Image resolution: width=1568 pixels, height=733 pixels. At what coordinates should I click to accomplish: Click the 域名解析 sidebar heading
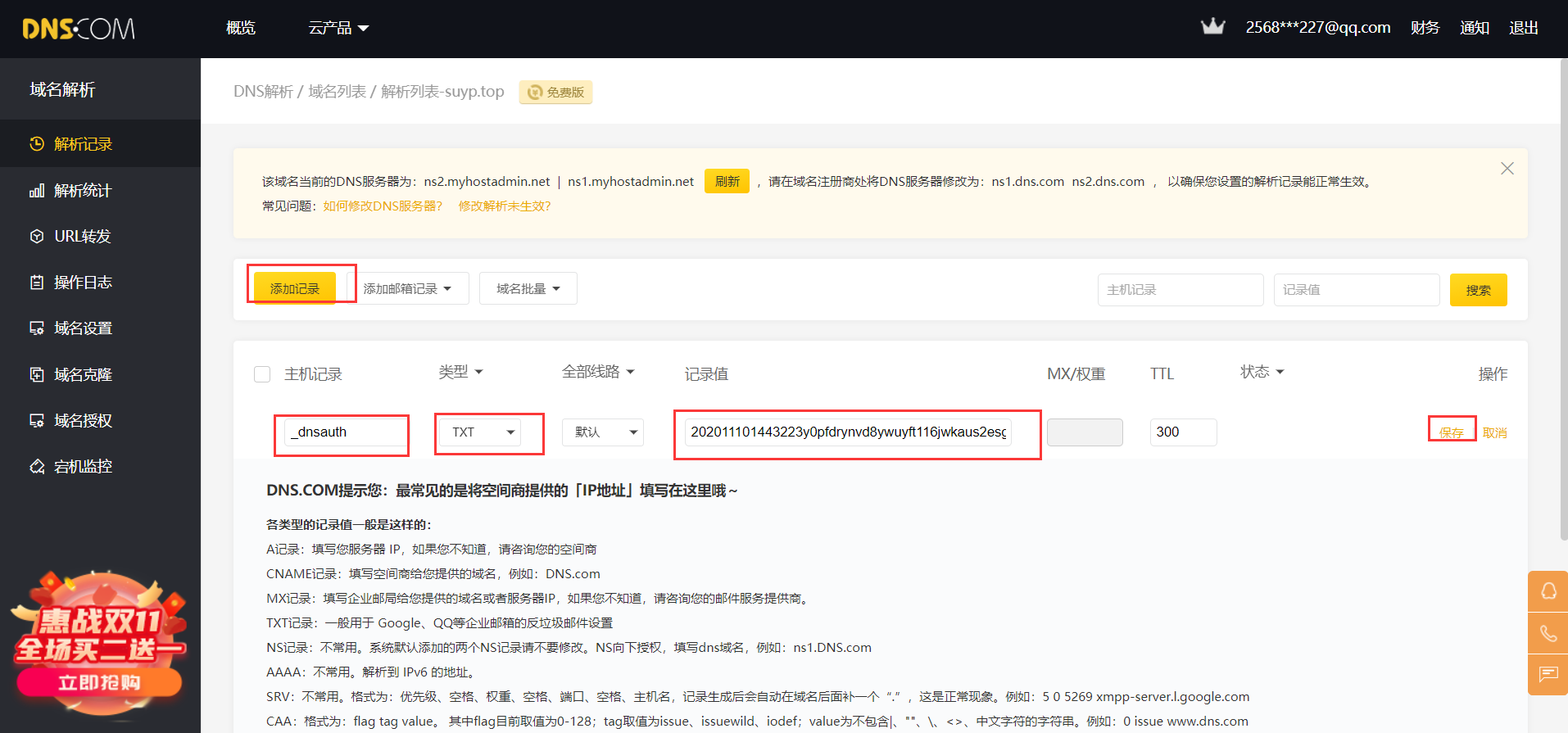point(62,89)
